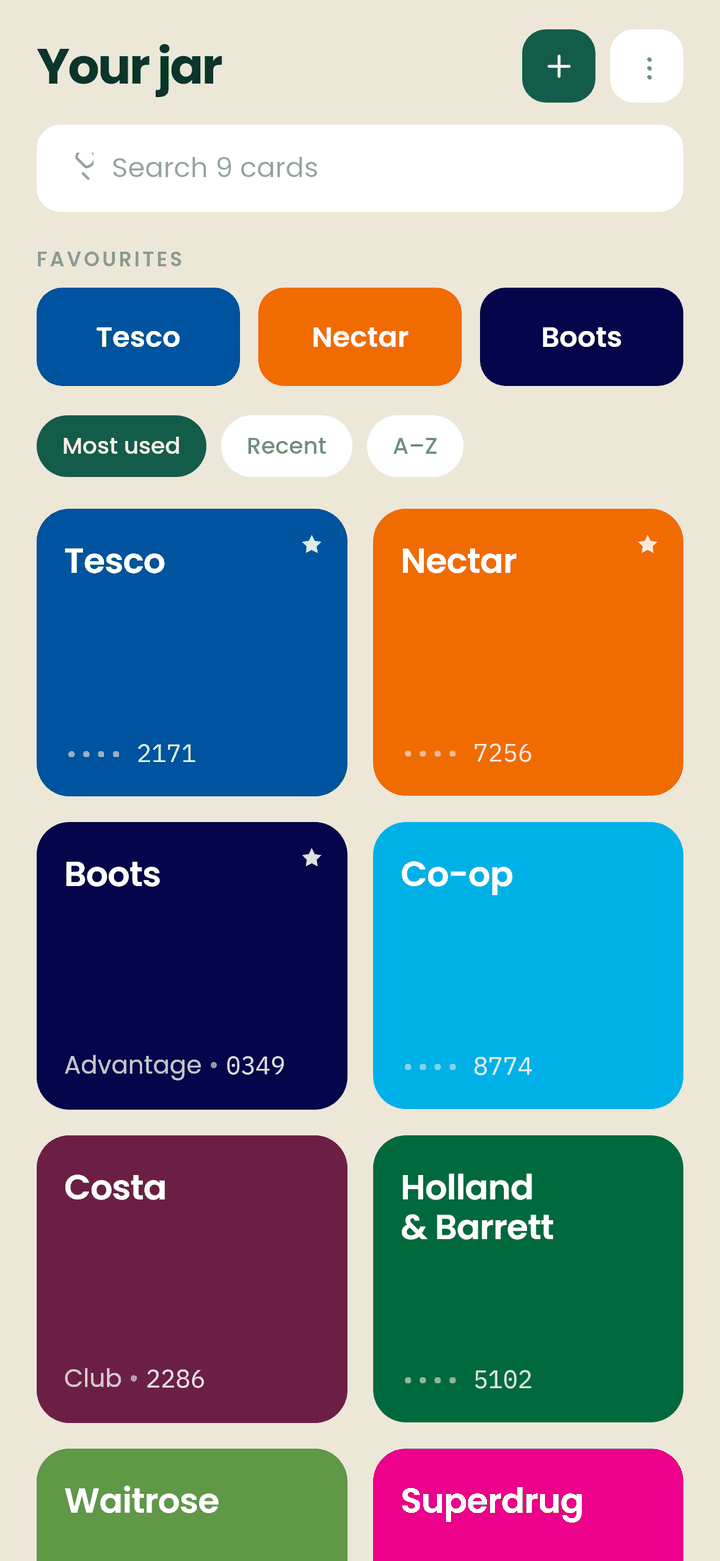
Task: Click the search icon in the search bar
Action: pyautogui.click(x=85, y=167)
